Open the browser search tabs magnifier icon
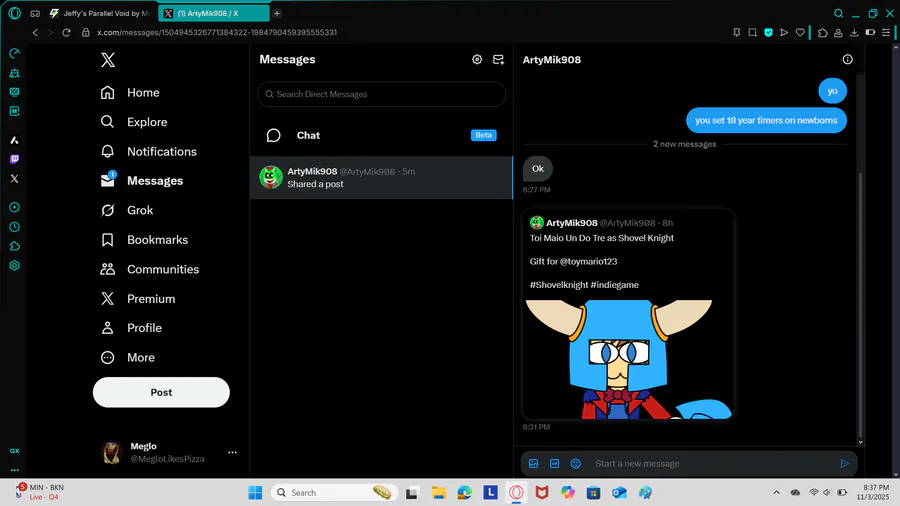 pyautogui.click(x=839, y=13)
